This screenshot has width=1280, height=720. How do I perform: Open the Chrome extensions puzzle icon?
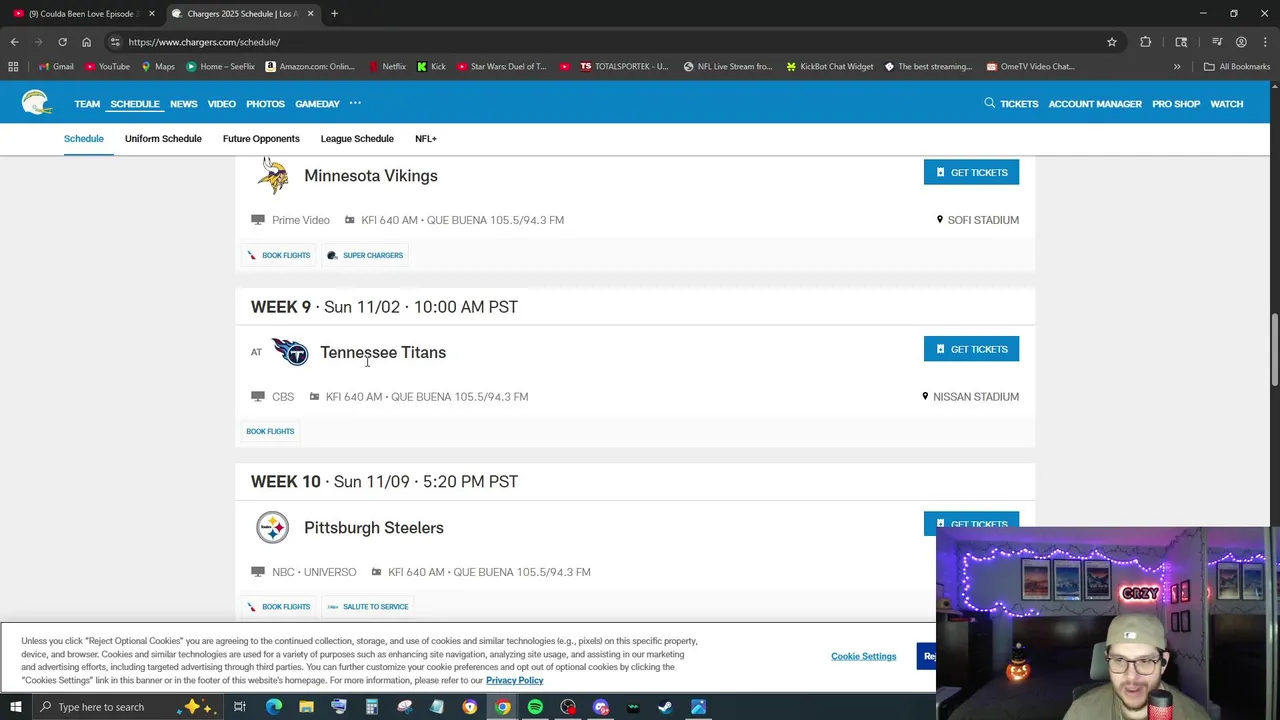pyautogui.click(x=1146, y=42)
